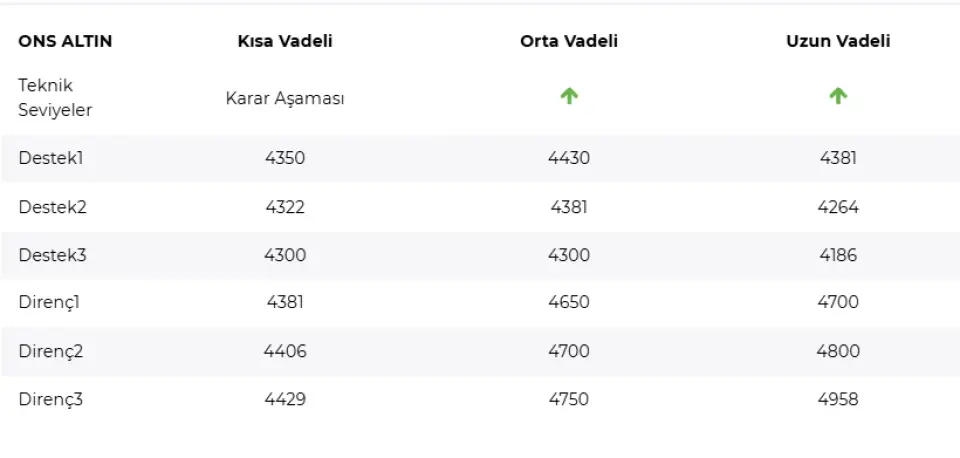Image resolution: width=960 pixels, height=458 pixels.
Task: Click the ONS ALTIN header
Action: (x=65, y=41)
